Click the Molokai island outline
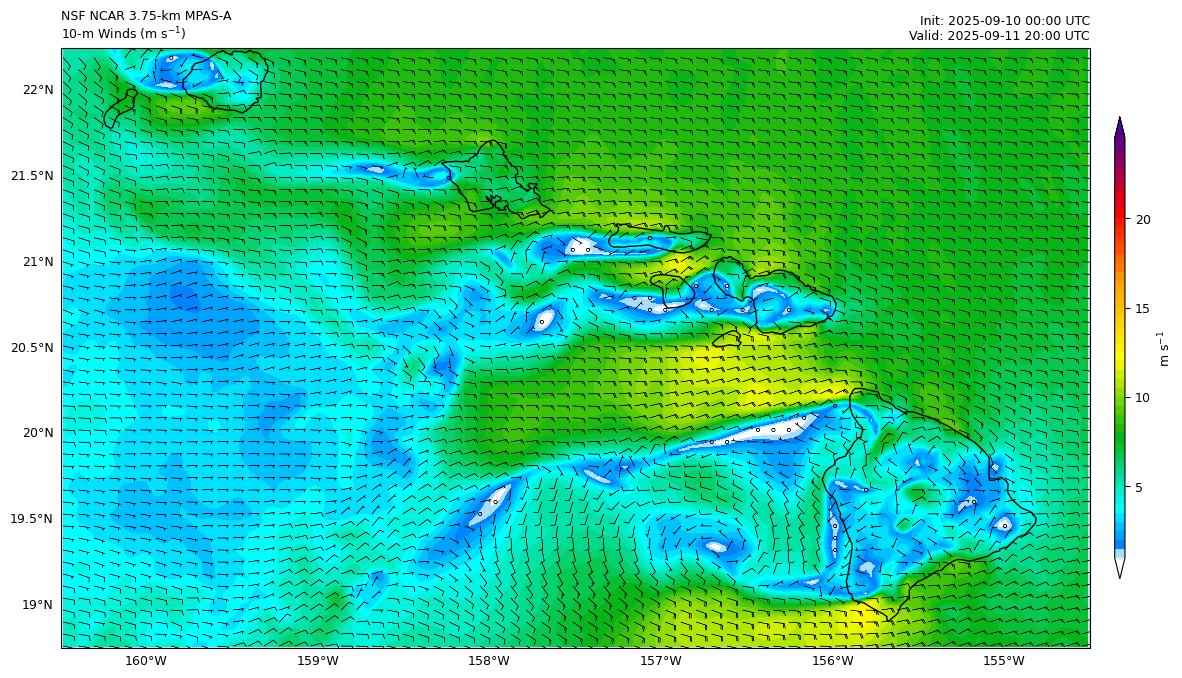1182x678 pixels. click(x=658, y=238)
